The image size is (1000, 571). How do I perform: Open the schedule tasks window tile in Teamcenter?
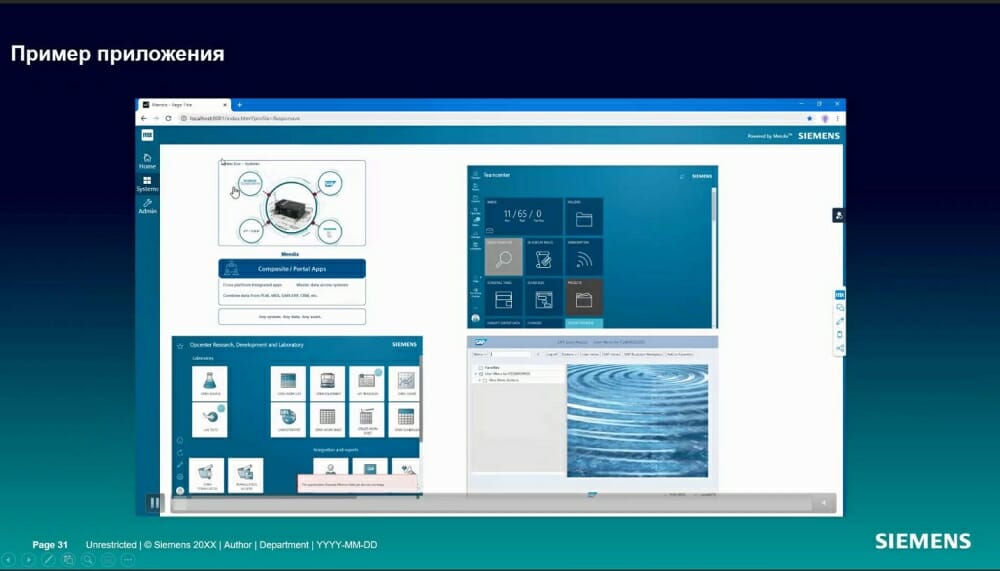(504, 297)
